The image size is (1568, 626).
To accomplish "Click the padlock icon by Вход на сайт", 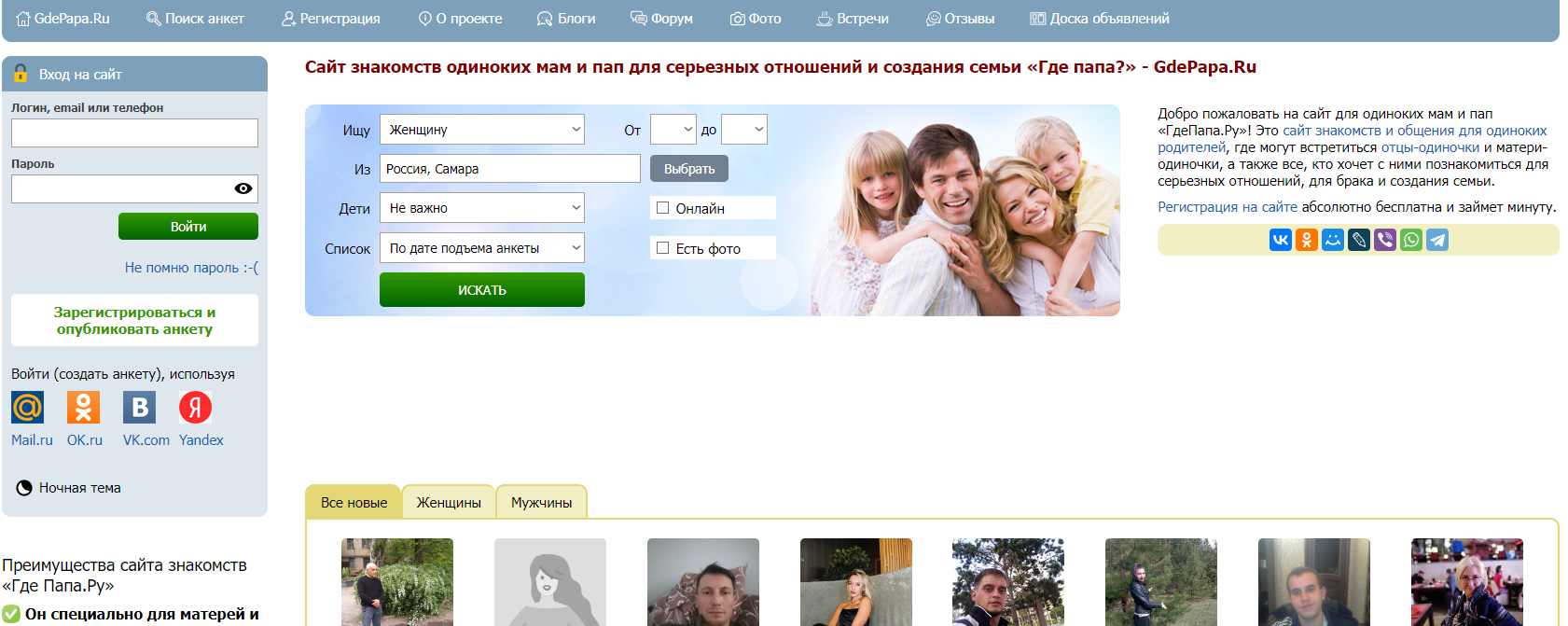I will [21, 74].
